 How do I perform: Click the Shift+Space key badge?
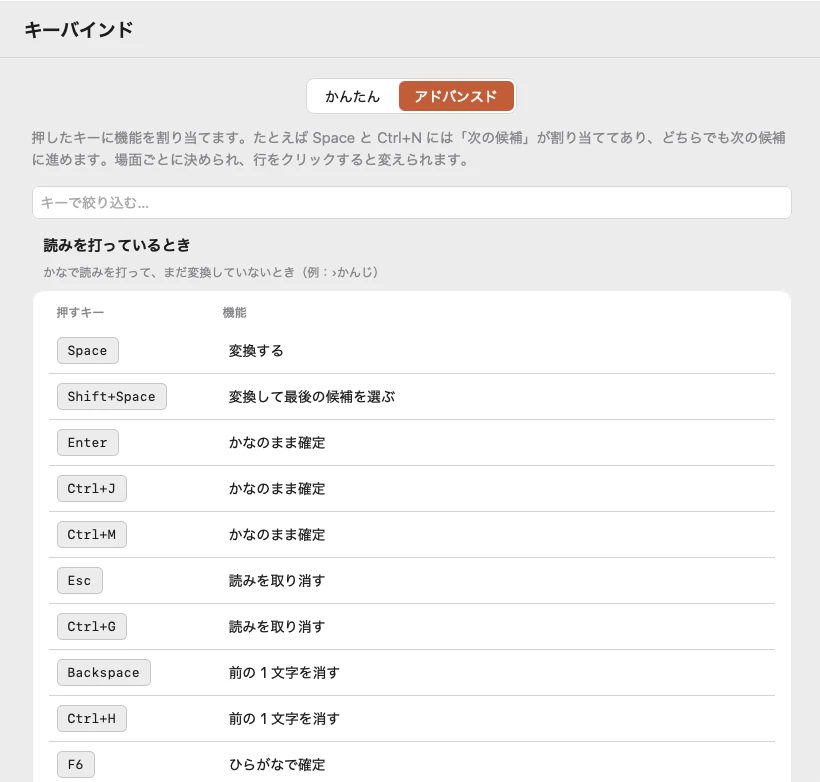pyautogui.click(x=111, y=396)
